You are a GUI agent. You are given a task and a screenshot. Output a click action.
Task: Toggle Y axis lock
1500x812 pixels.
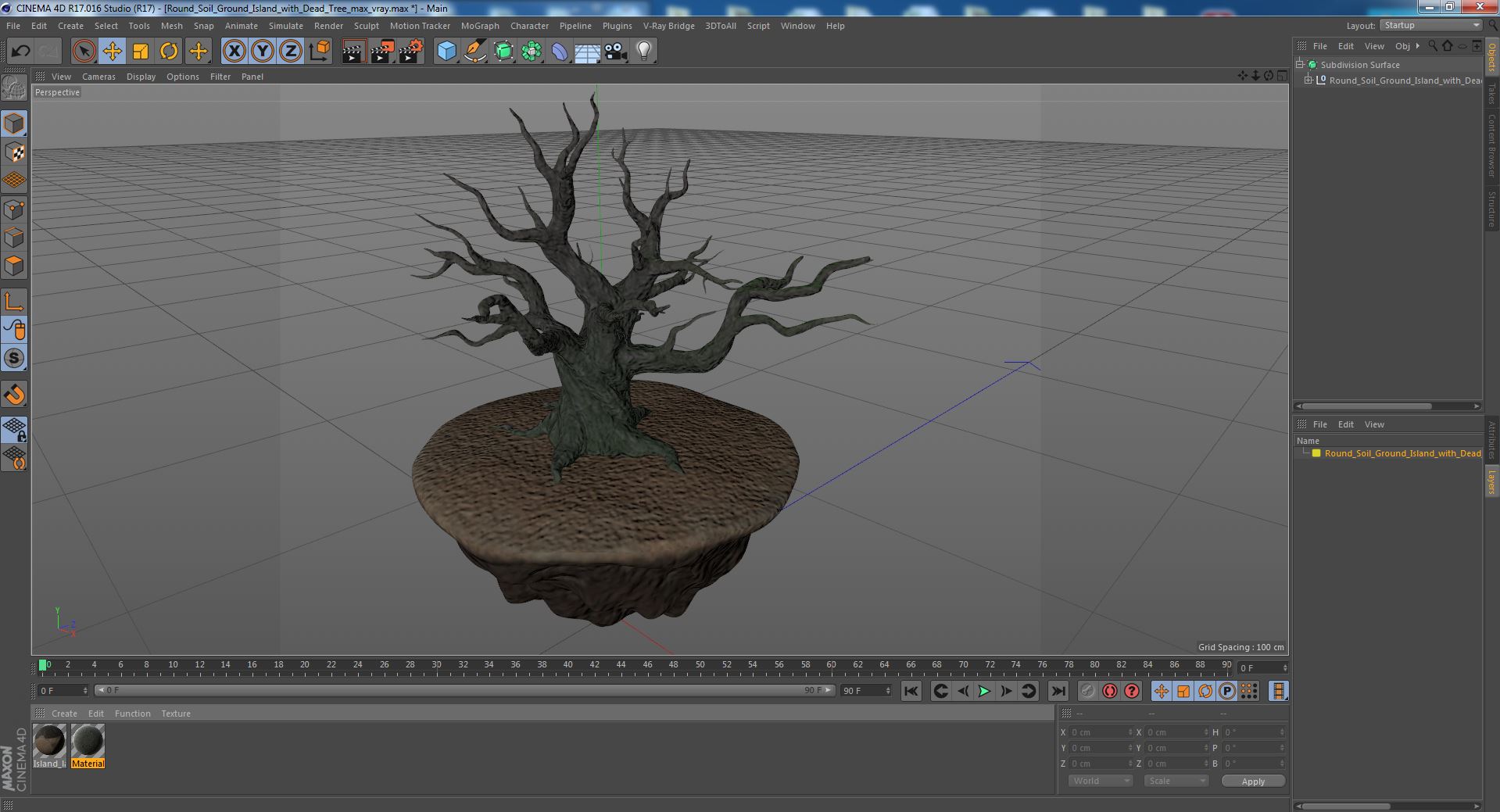[x=263, y=52]
